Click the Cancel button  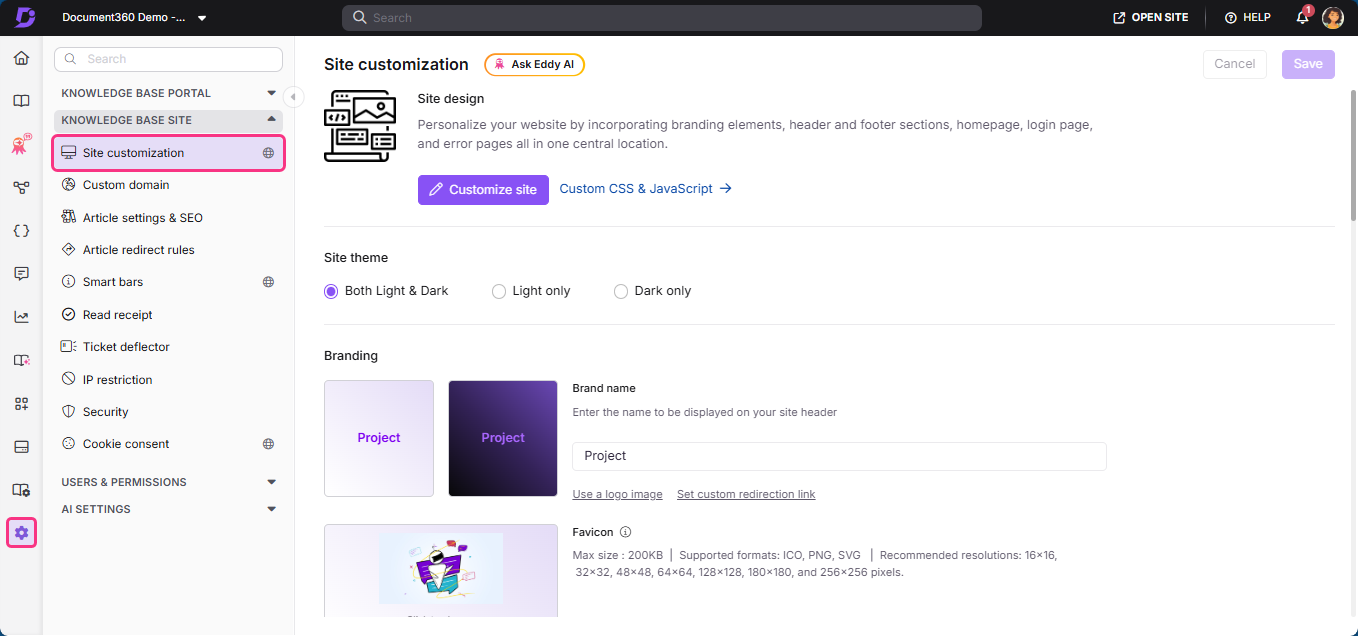pyautogui.click(x=1235, y=64)
